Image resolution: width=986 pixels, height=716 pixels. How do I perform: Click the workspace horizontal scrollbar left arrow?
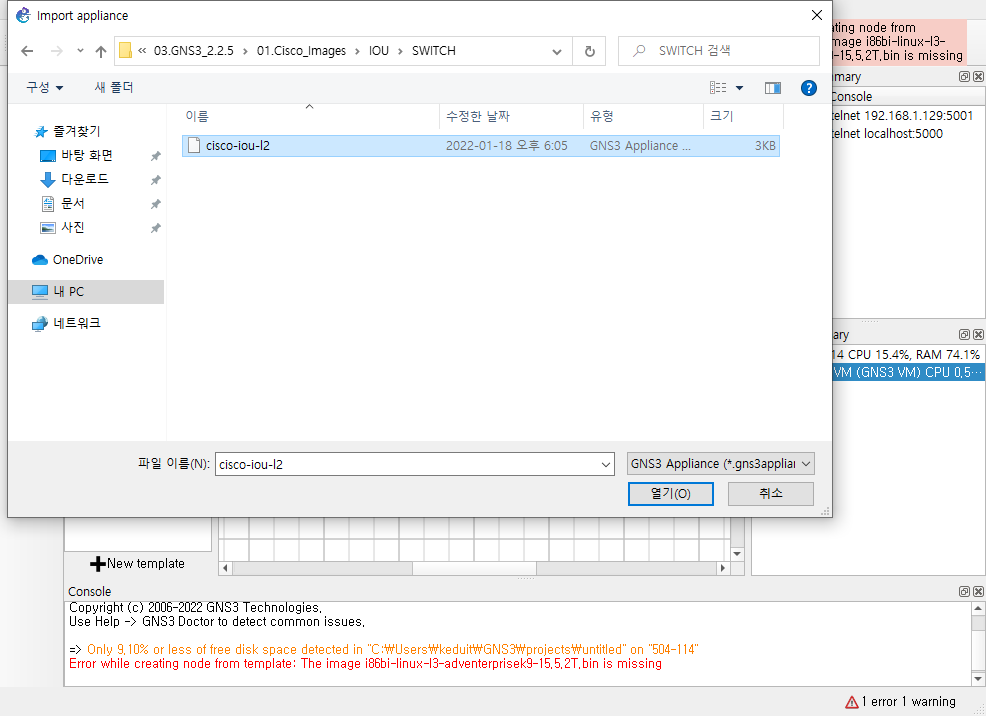226,568
